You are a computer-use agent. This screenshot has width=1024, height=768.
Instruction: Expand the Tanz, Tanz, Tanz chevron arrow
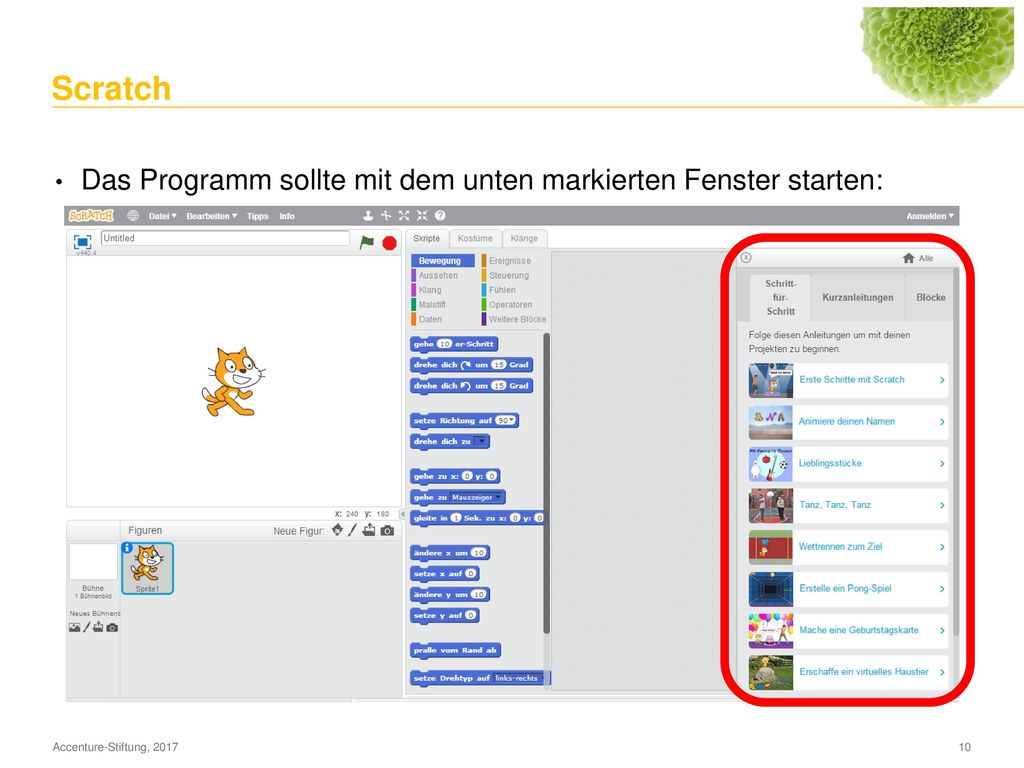942,505
